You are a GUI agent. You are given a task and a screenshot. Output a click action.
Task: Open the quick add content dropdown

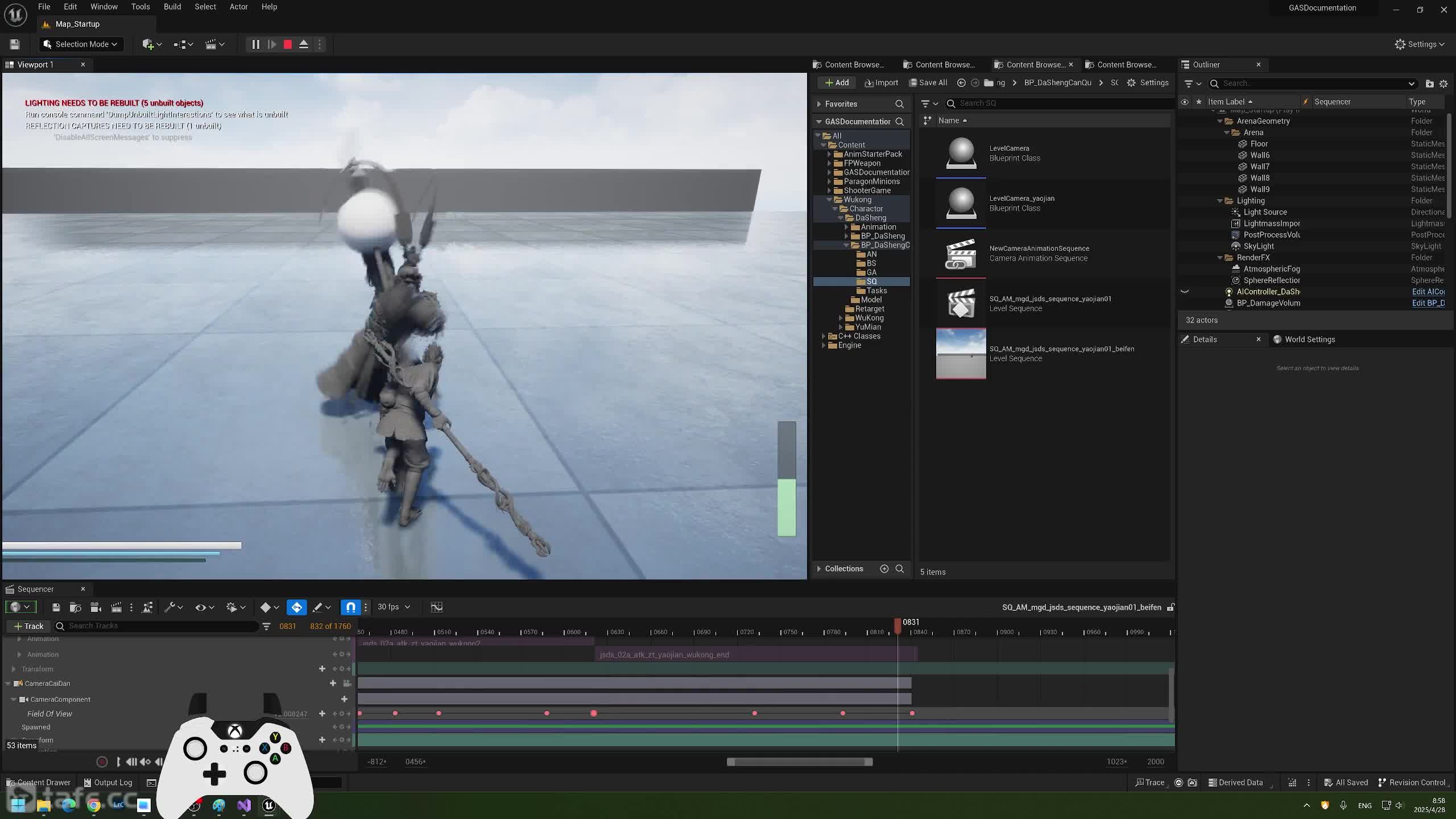[152, 44]
